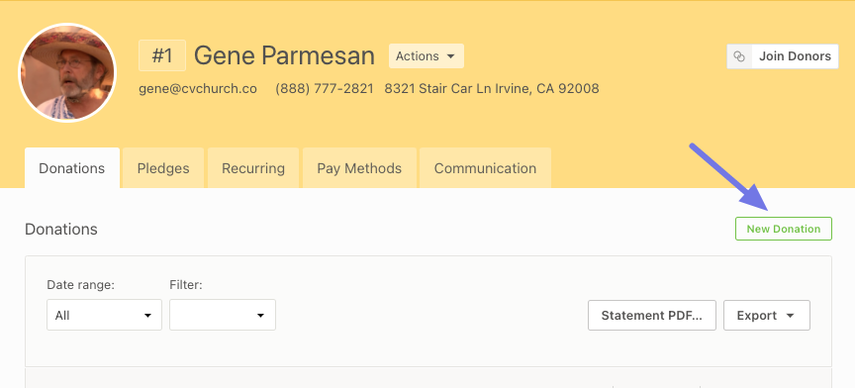Viewport: 855px width, 388px height.
Task: Open Gene Parmesan's profile photo
Action: pos(68,72)
